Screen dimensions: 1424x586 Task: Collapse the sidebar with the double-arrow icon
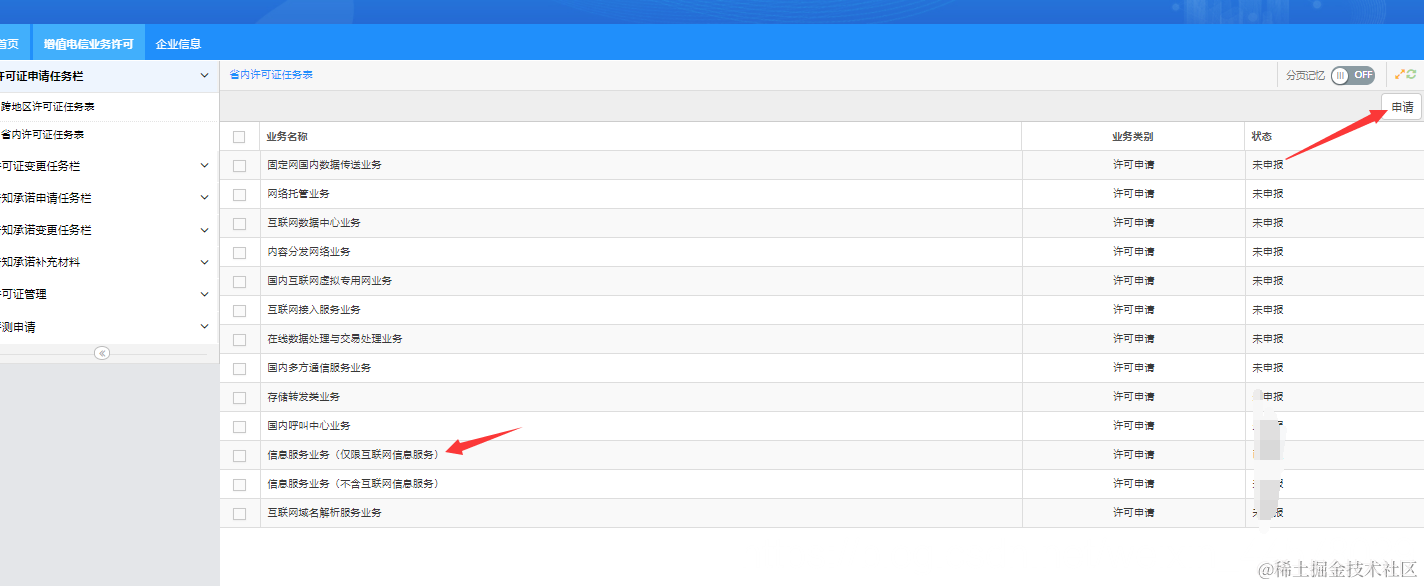(102, 353)
